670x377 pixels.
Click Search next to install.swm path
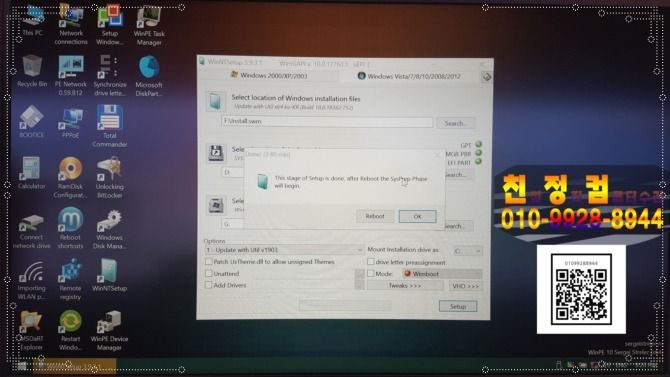[x=455, y=123]
